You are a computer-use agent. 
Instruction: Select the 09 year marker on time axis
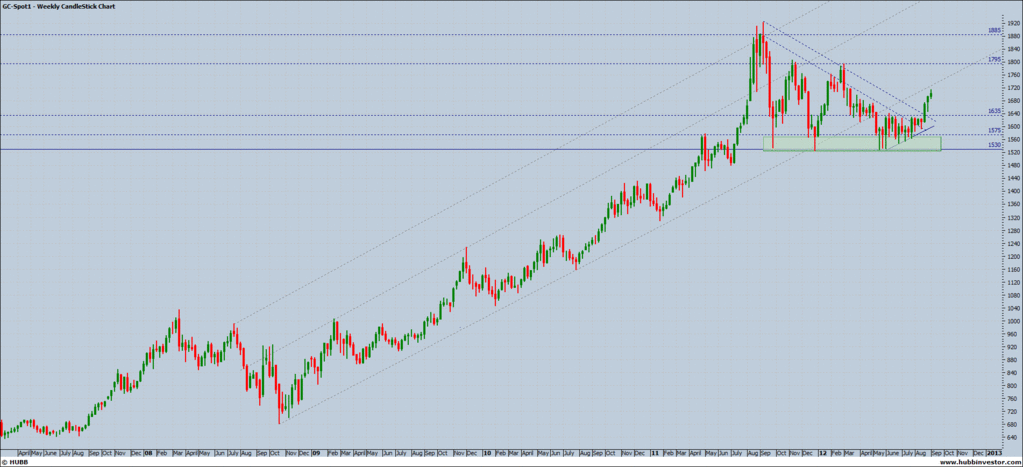click(315, 452)
